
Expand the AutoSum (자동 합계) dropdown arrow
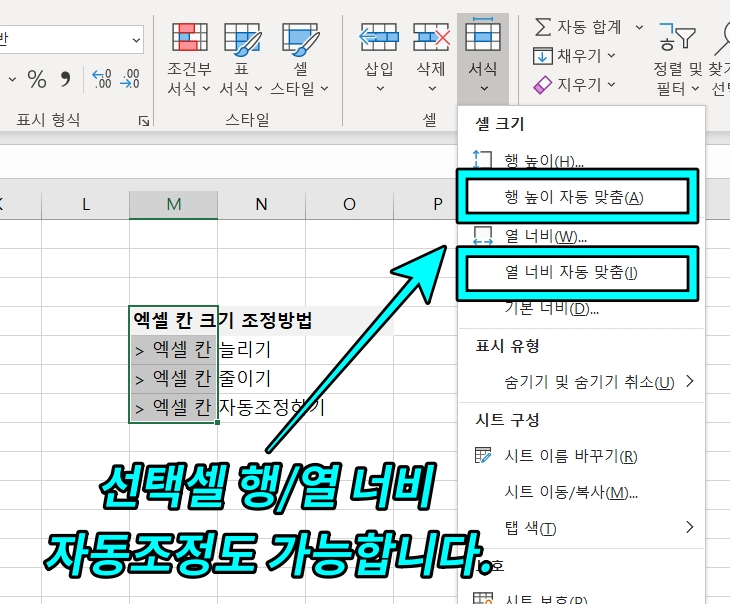(x=640, y=27)
